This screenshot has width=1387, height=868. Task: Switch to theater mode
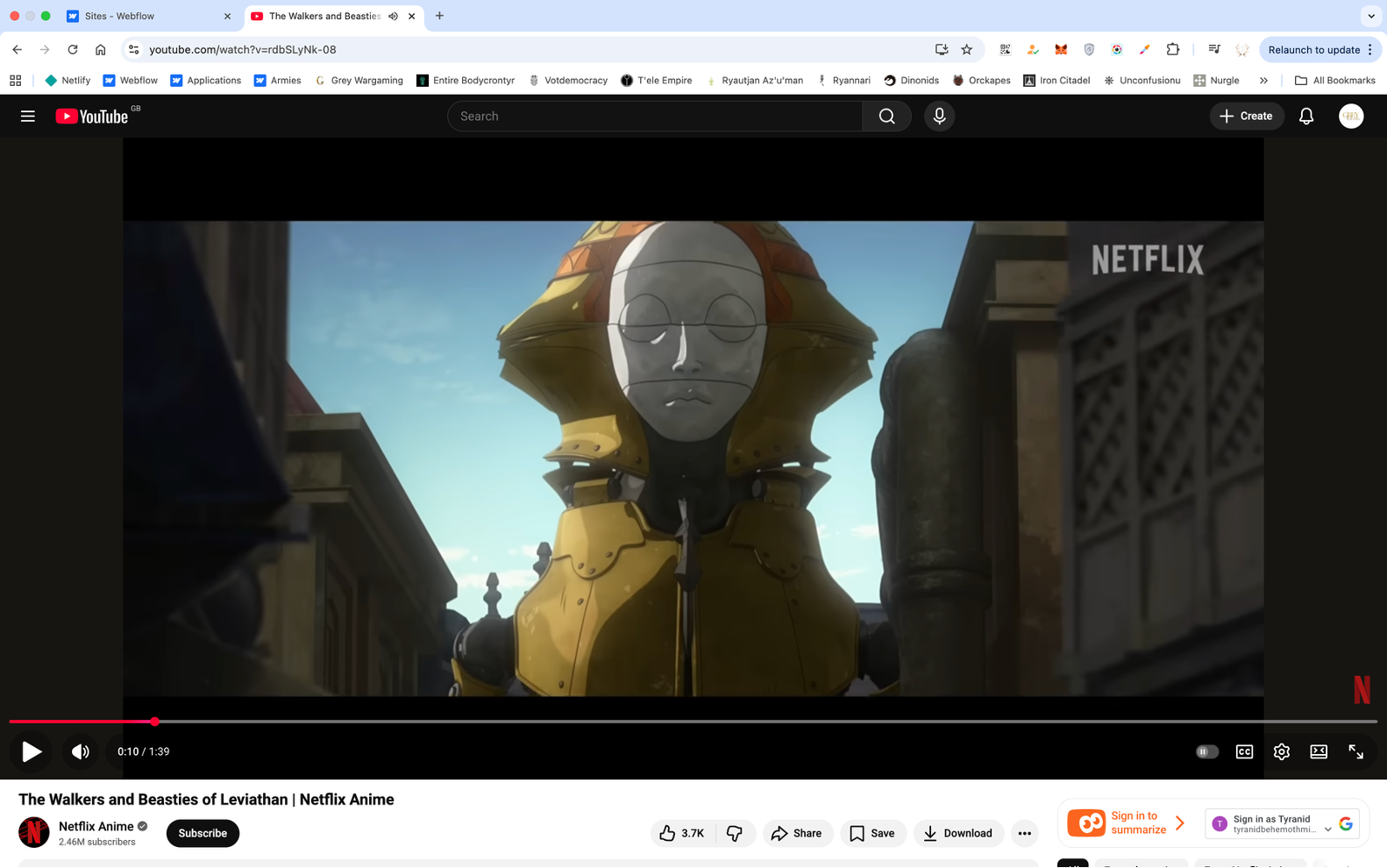(1318, 751)
